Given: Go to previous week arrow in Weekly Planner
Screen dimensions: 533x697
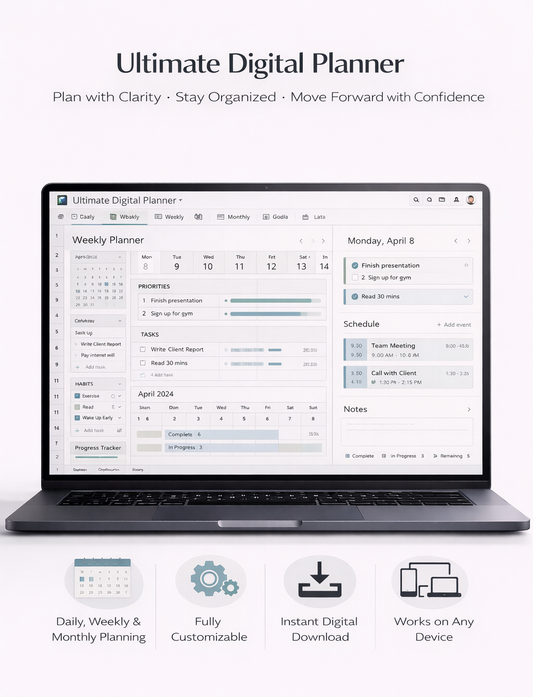Looking at the screenshot, I should [x=301, y=241].
